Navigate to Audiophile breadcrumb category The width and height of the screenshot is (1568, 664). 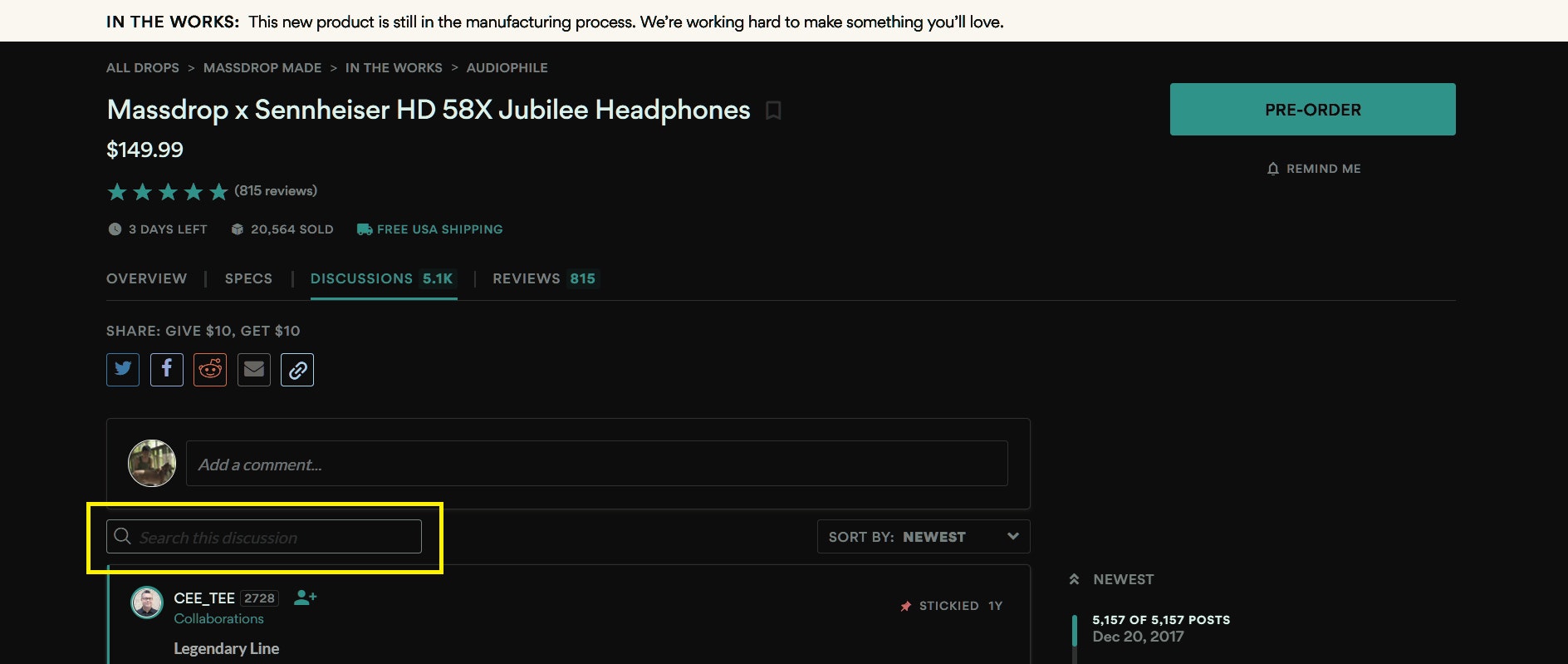coord(507,68)
